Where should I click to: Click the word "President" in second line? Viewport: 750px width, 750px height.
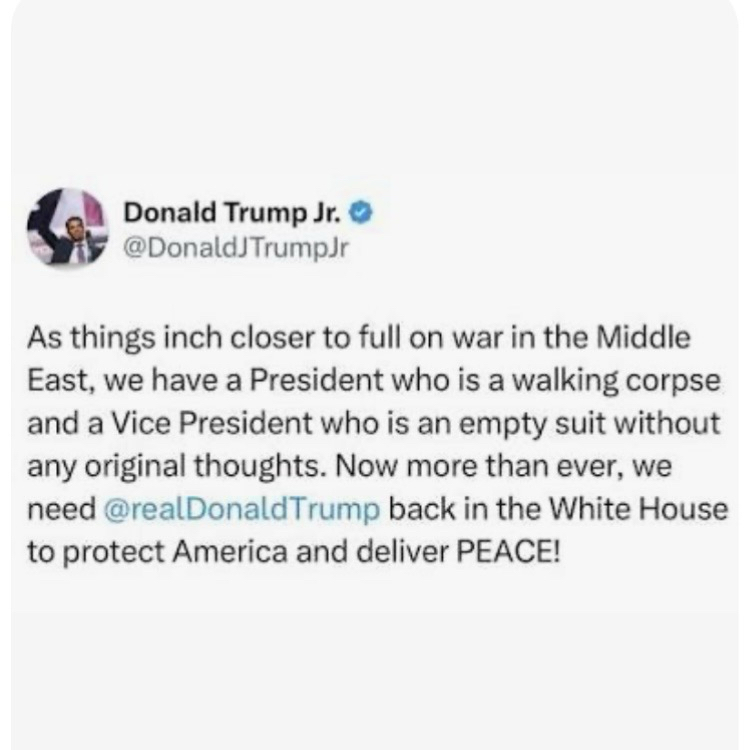click(x=316, y=380)
